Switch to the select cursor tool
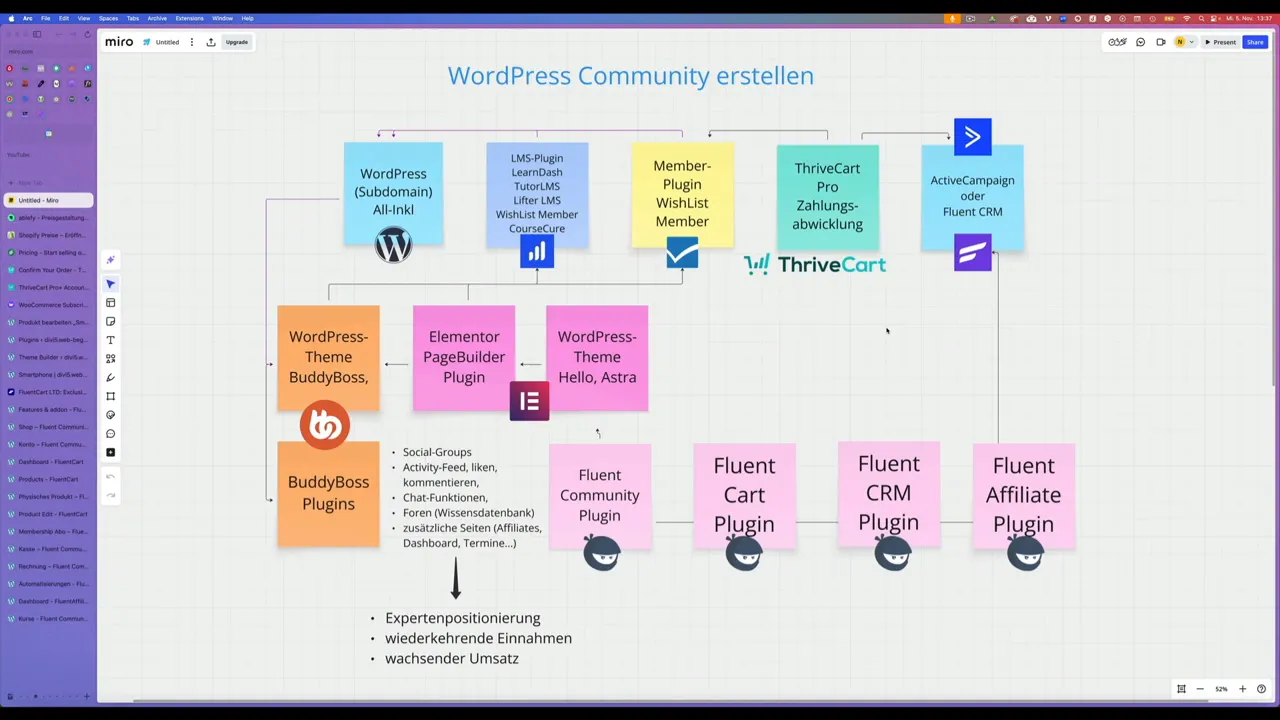Image resolution: width=1280 pixels, height=720 pixels. coord(110,284)
